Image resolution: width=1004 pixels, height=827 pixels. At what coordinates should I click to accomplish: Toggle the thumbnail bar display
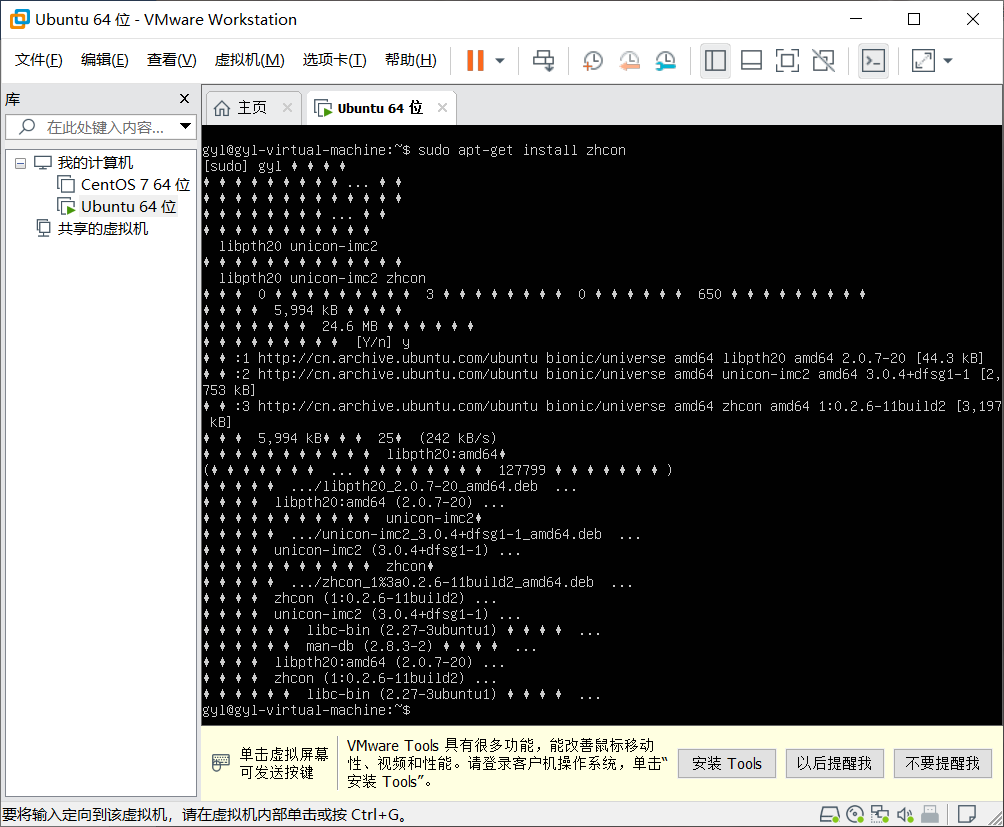pyautogui.click(x=751, y=60)
